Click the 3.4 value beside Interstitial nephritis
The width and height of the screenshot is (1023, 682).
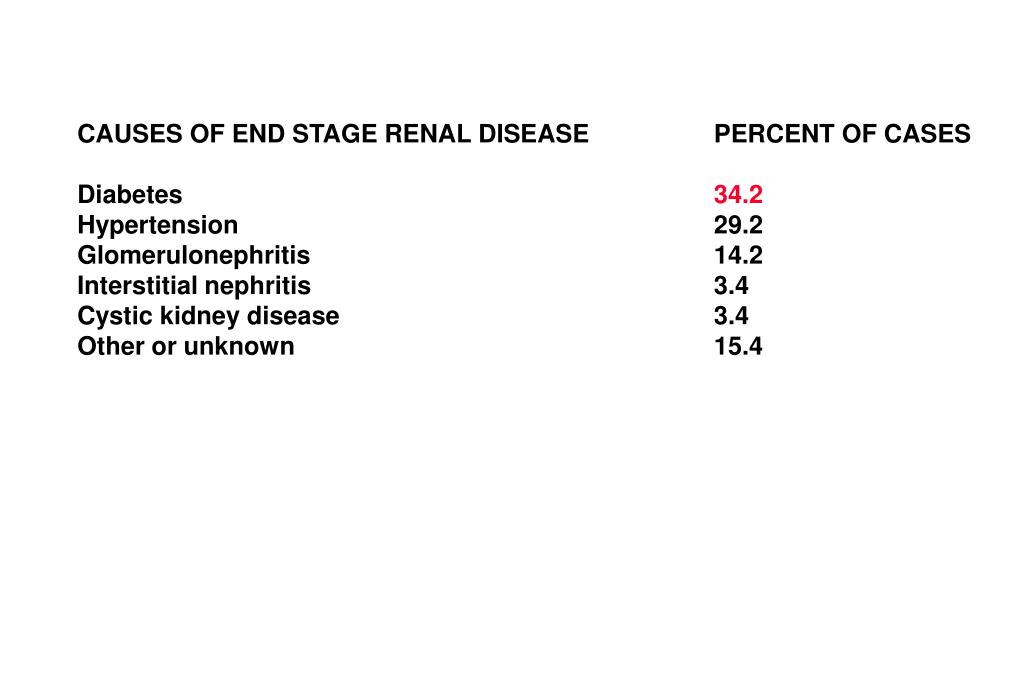pos(731,286)
